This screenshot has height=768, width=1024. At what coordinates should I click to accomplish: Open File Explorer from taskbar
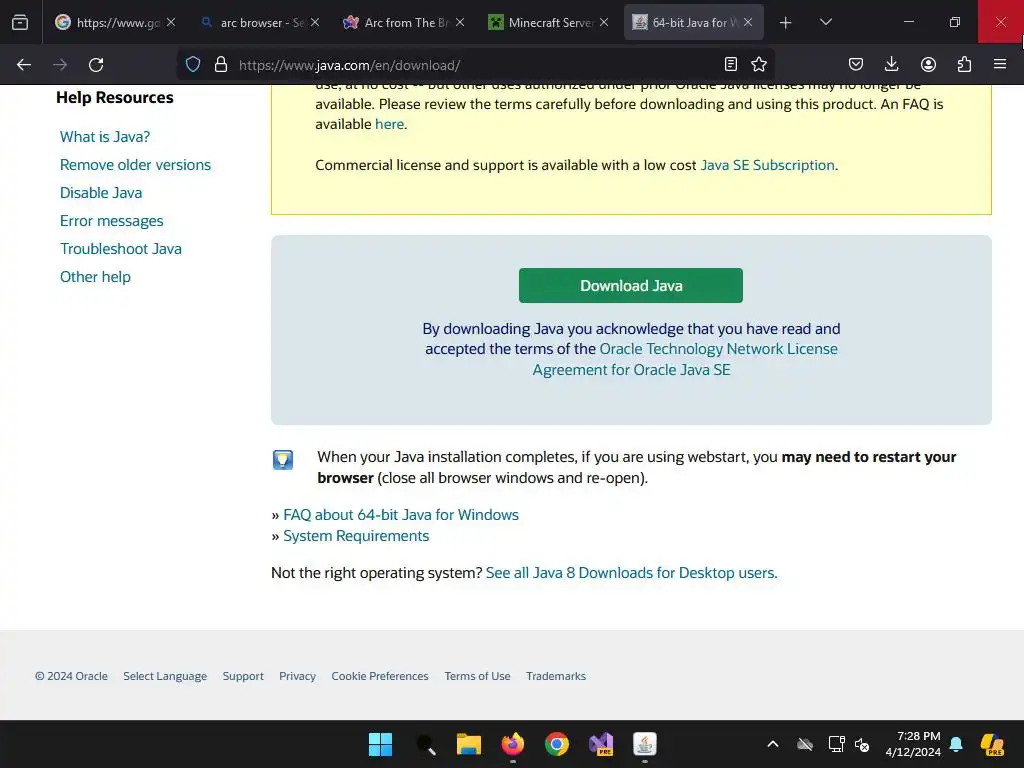[468, 744]
